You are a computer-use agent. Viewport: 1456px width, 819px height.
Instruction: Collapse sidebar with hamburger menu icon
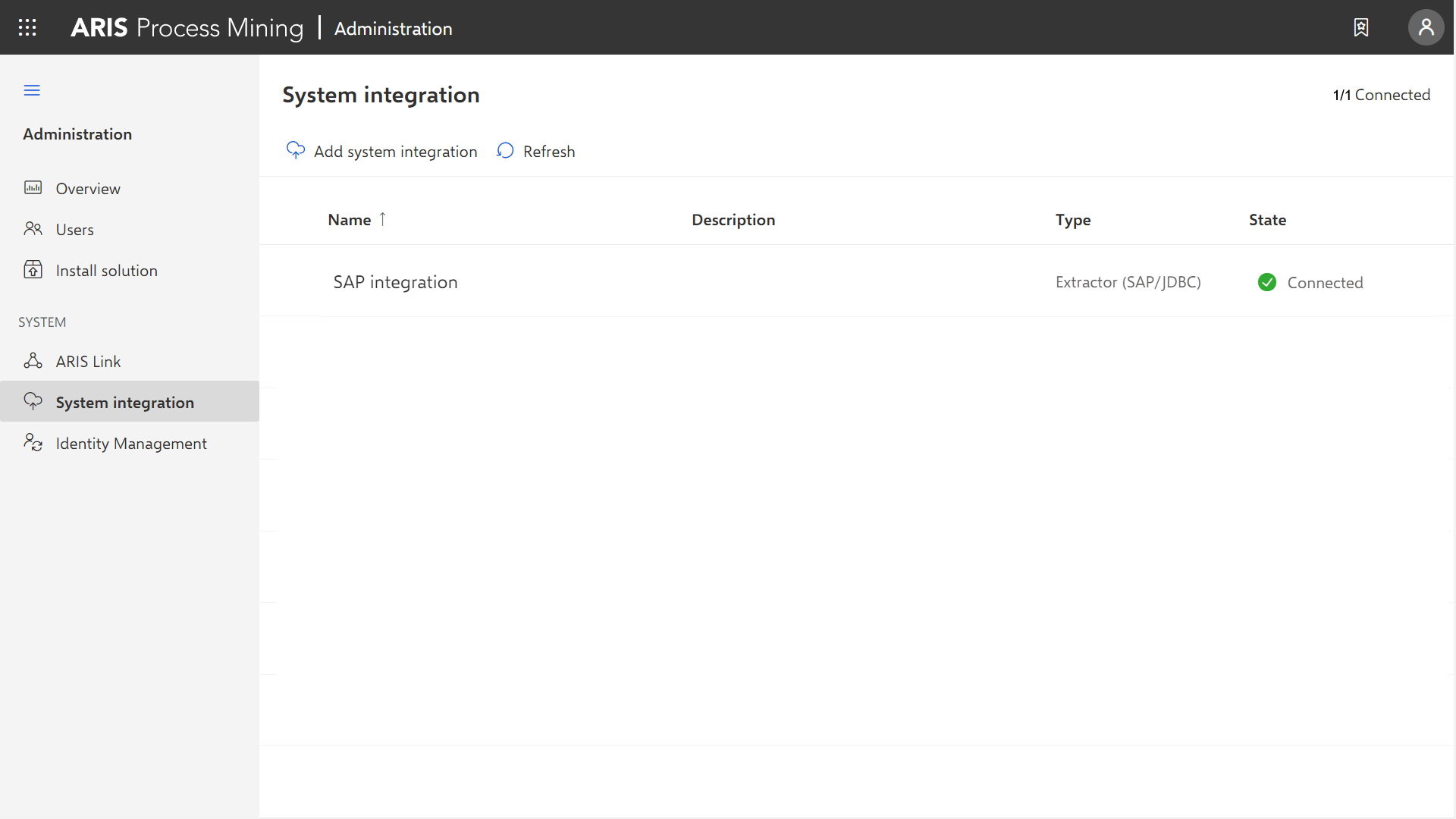click(x=32, y=90)
